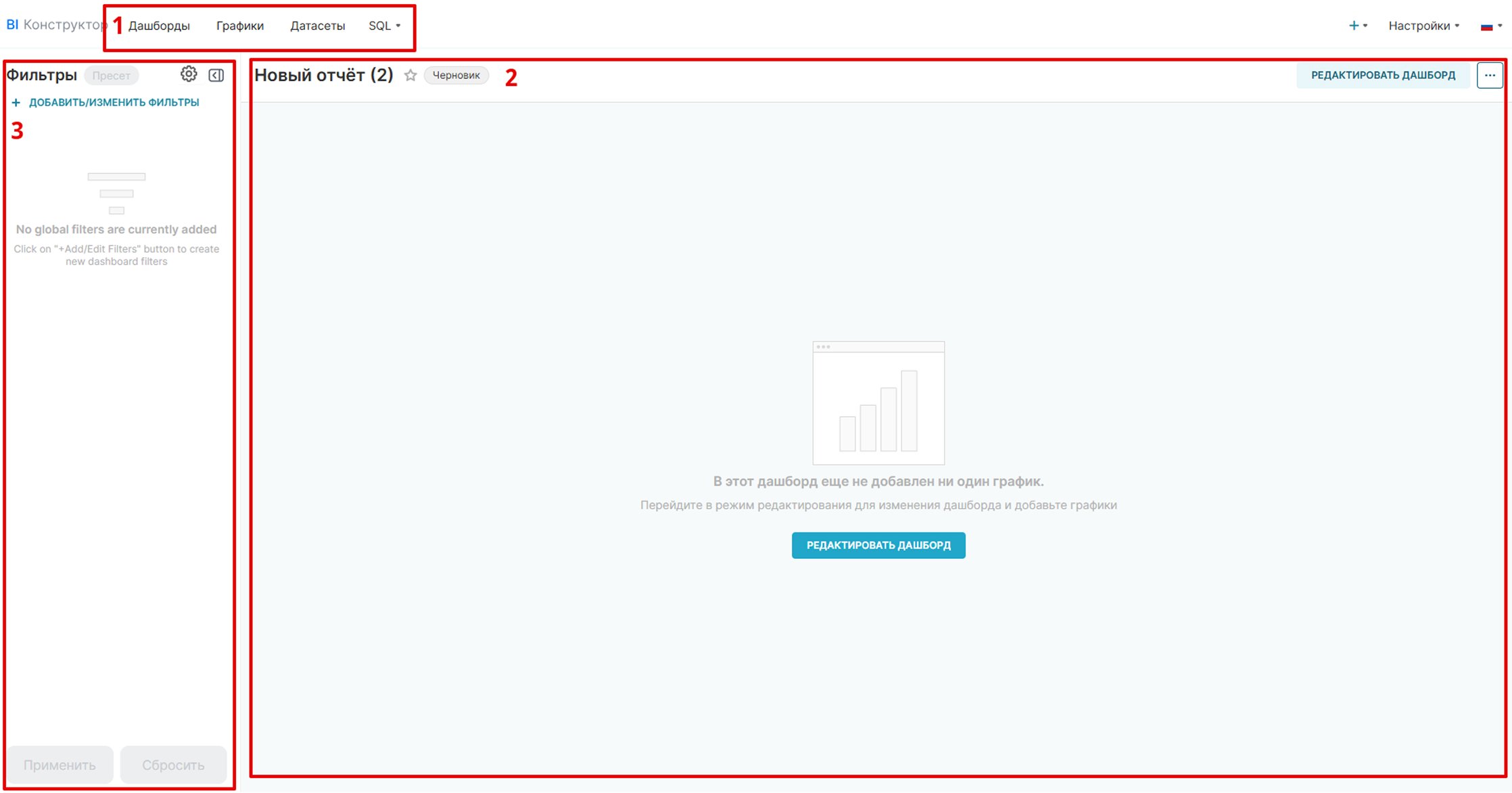Image resolution: width=1512 pixels, height=793 pixels.
Task: Click the empty chart placeholder image
Action: pos(878,403)
